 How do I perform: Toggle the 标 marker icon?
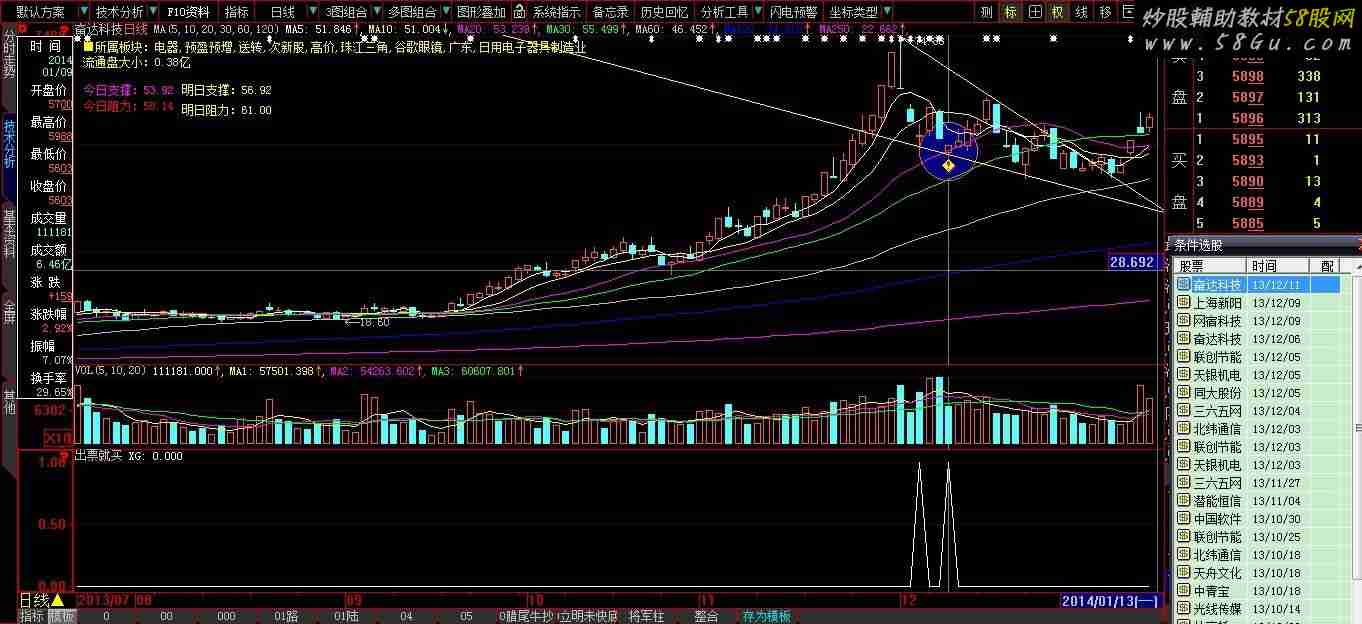coord(1011,12)
